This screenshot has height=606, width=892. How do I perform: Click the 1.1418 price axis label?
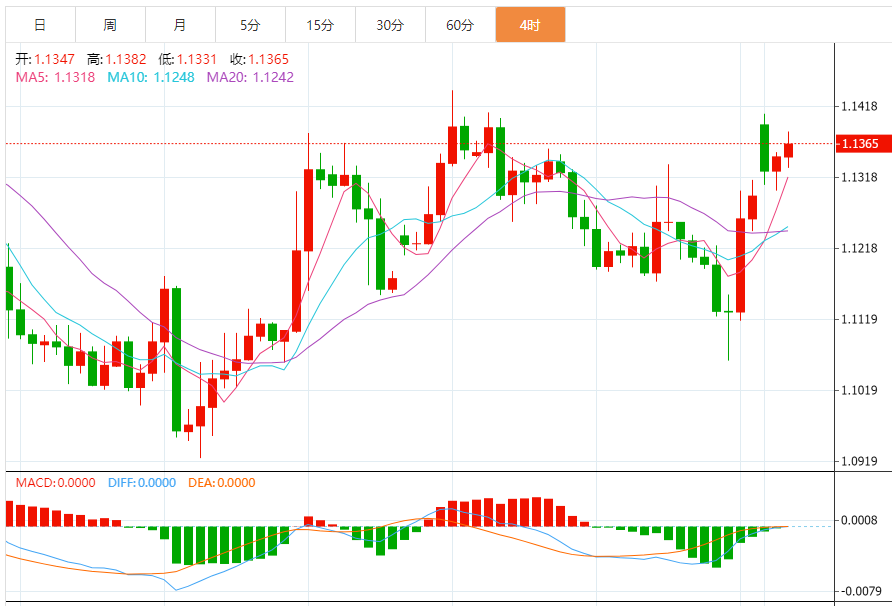[859, 106]
